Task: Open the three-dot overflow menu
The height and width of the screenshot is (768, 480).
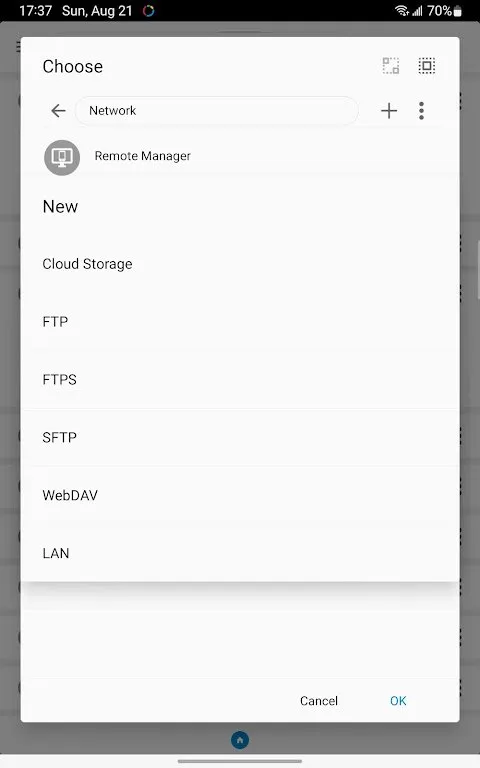Action: (421, 111)
